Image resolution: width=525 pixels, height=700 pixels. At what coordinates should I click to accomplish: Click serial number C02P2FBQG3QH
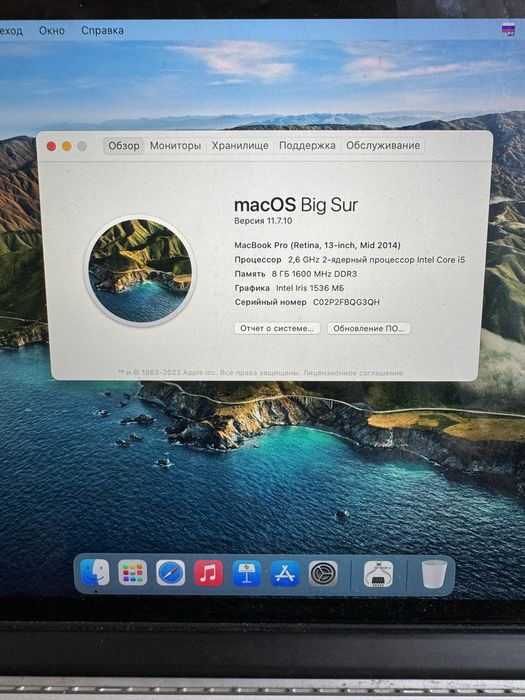(346, 302)
